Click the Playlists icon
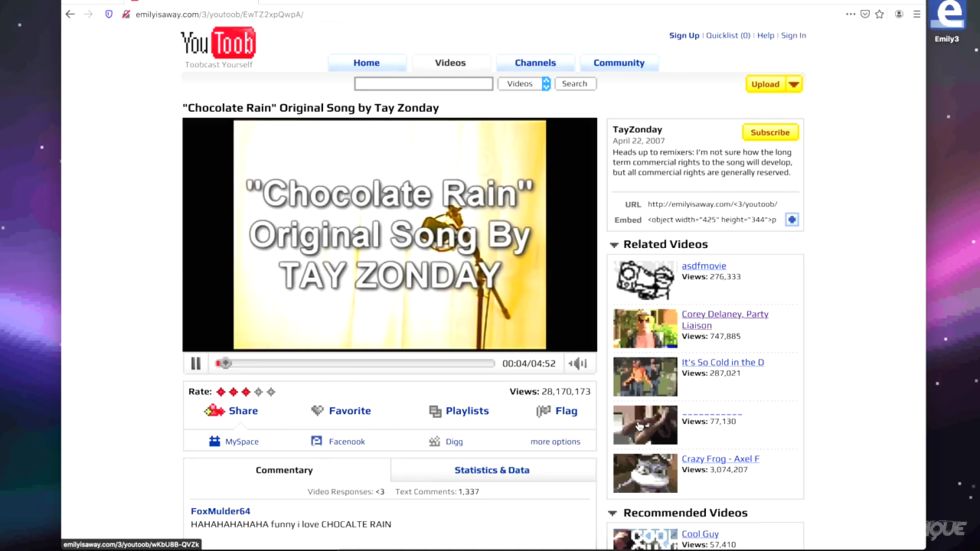 (x=435, y=410)
